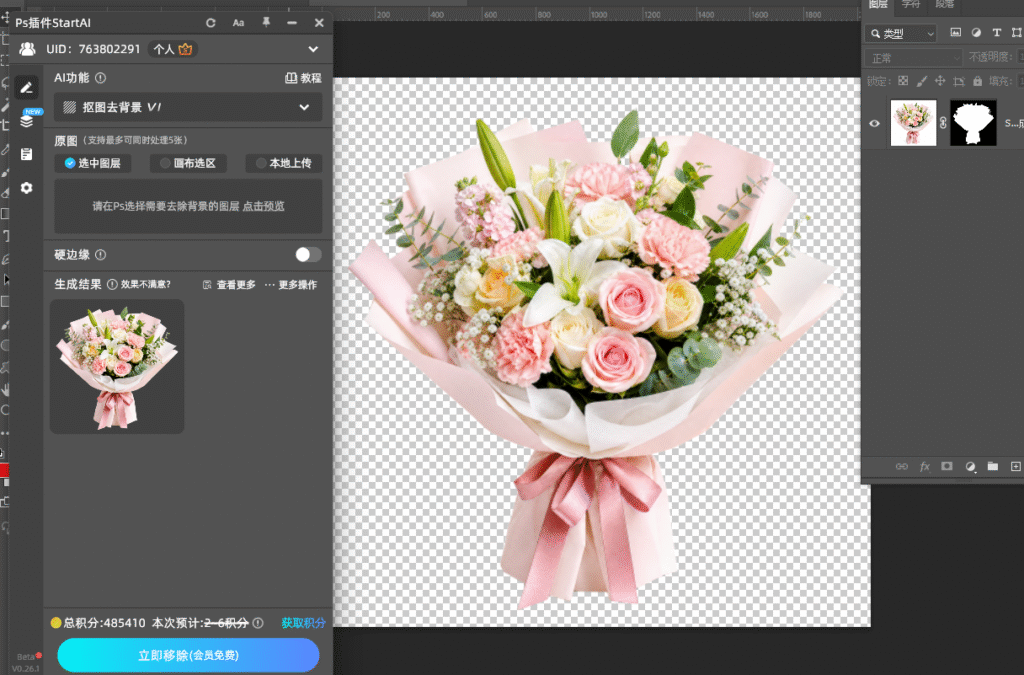Open the 抠图去背景 function dropdown
The height and width of the screenshot is (675, 1024).
188,107
